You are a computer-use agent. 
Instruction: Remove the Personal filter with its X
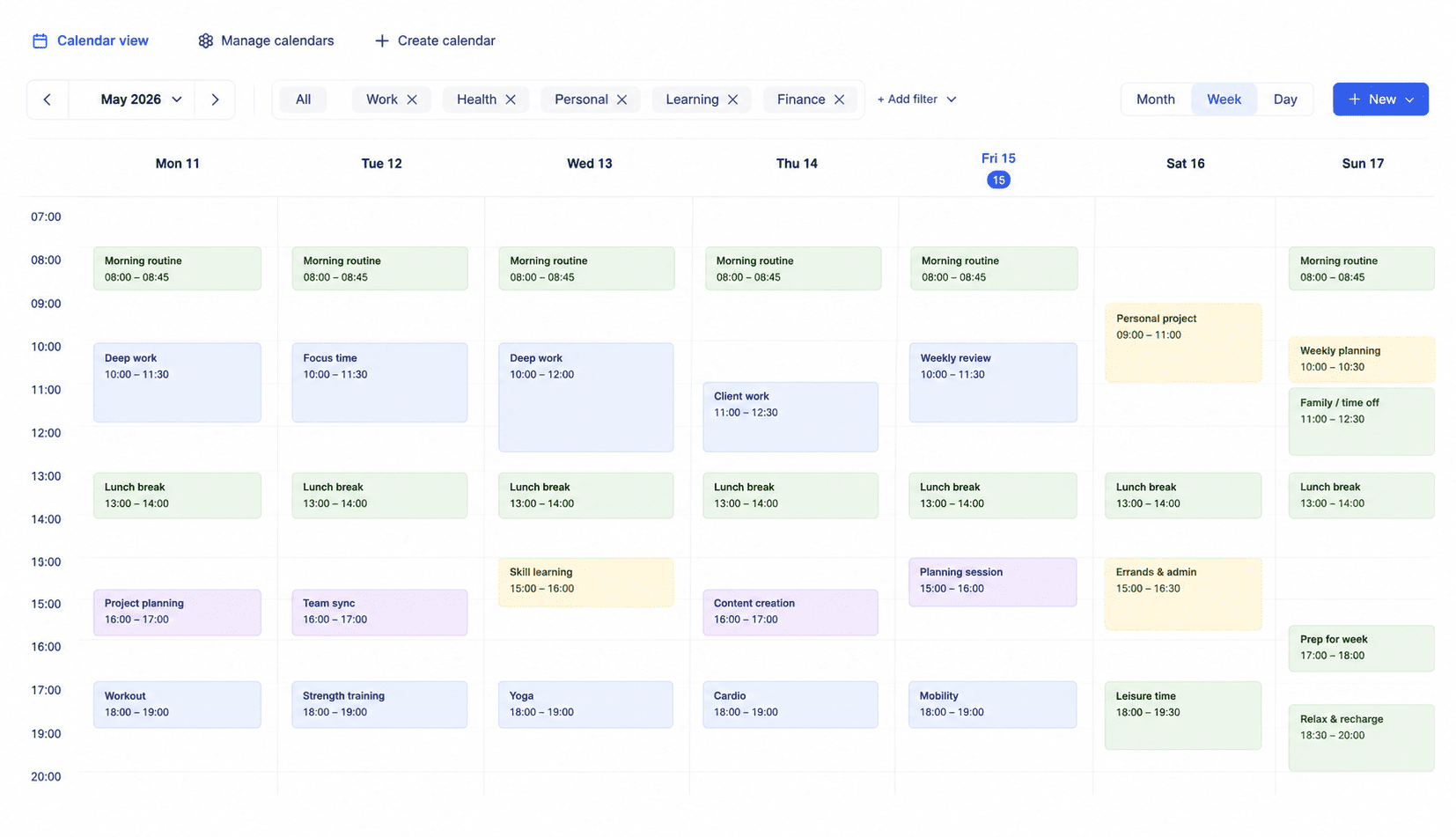pyautogui.click(x=622, y=99)
